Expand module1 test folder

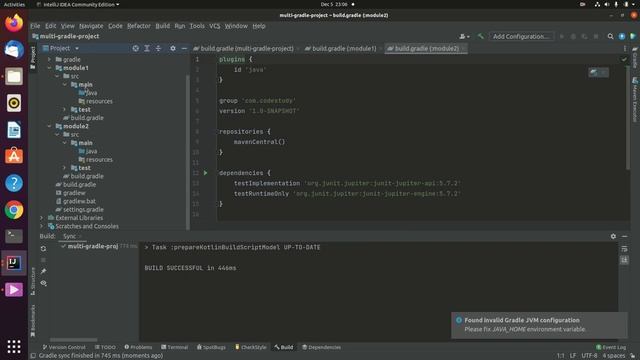click(x=64, y=109)
